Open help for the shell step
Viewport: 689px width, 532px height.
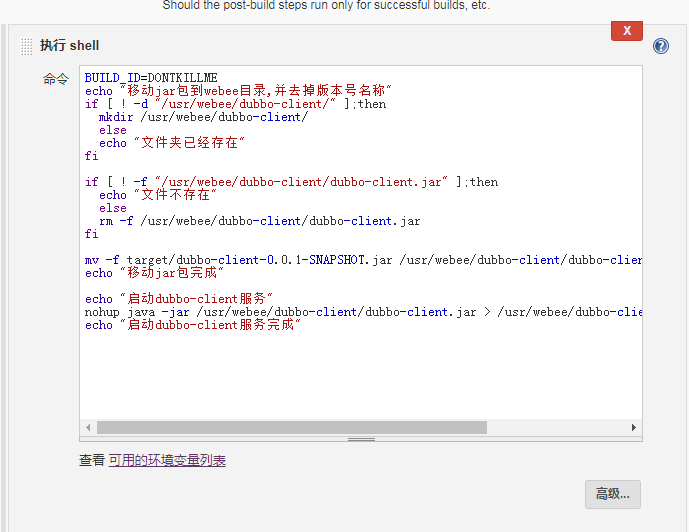[x=660, y=46]
